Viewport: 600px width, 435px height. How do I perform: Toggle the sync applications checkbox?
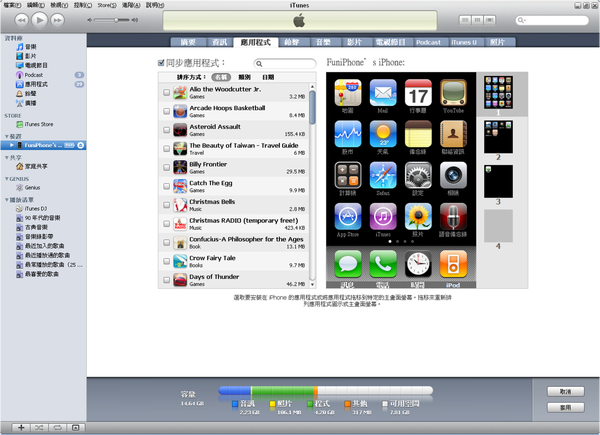pyautogui.click(x=161, y=63)
